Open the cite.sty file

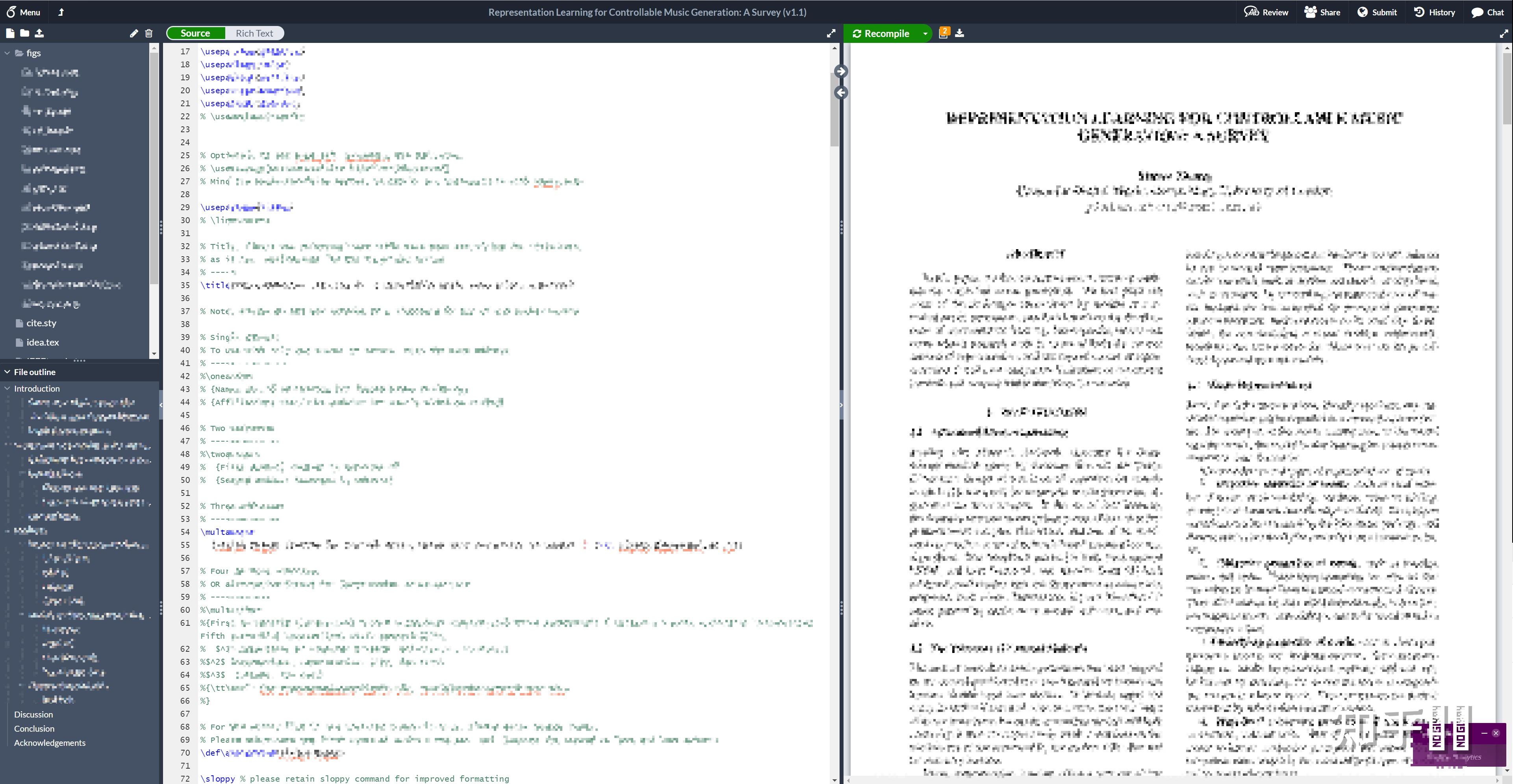41,324
